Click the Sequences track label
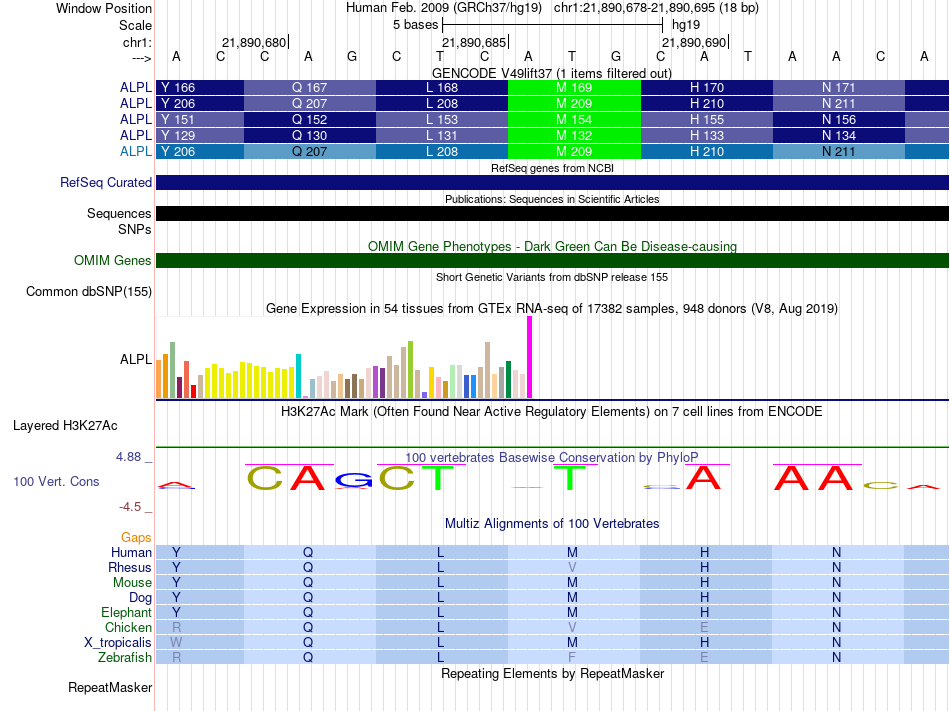The image size is (950, 711). point(119,213)
